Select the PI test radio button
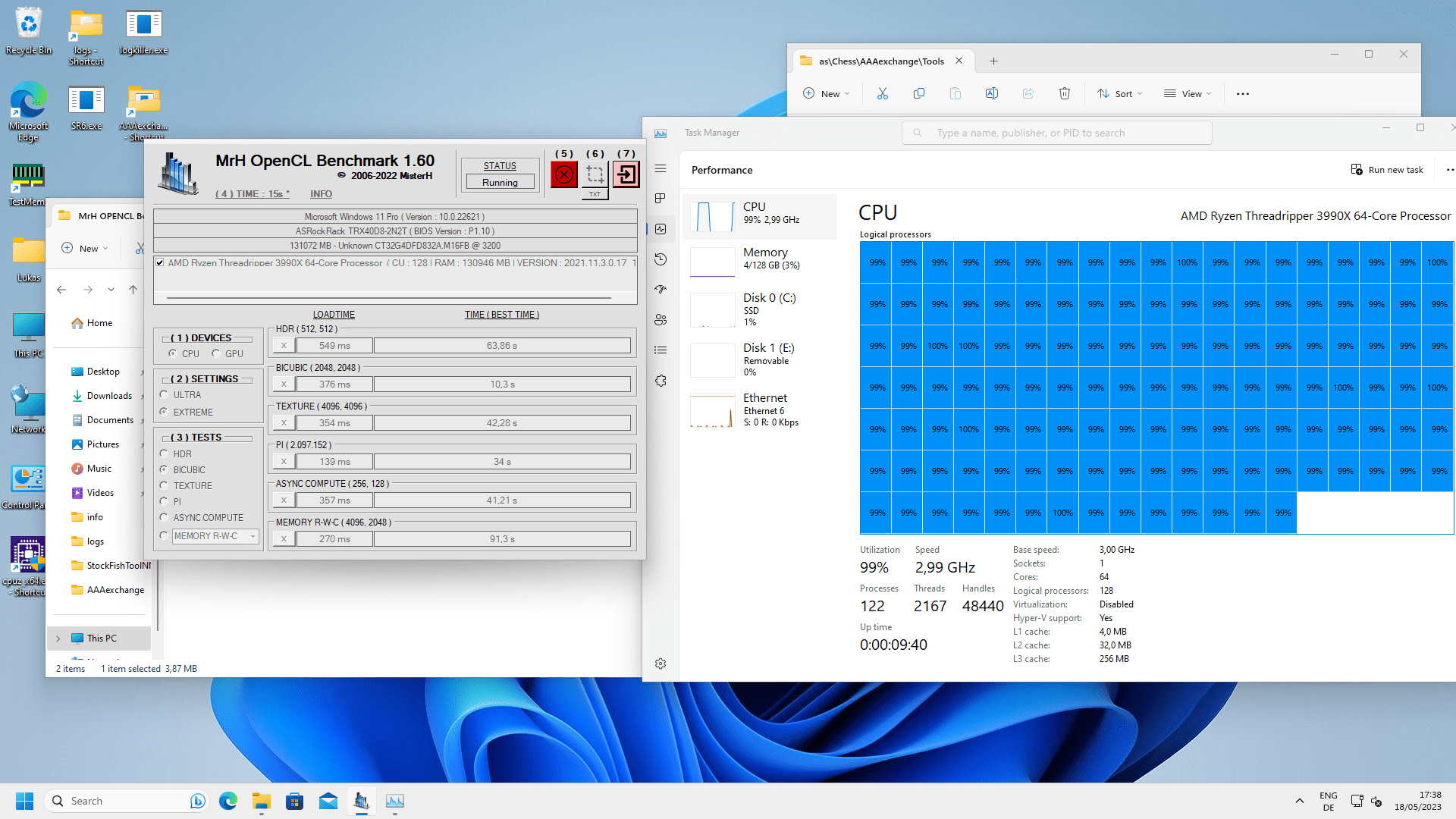The image size is (1456, 819). point(164,501)
